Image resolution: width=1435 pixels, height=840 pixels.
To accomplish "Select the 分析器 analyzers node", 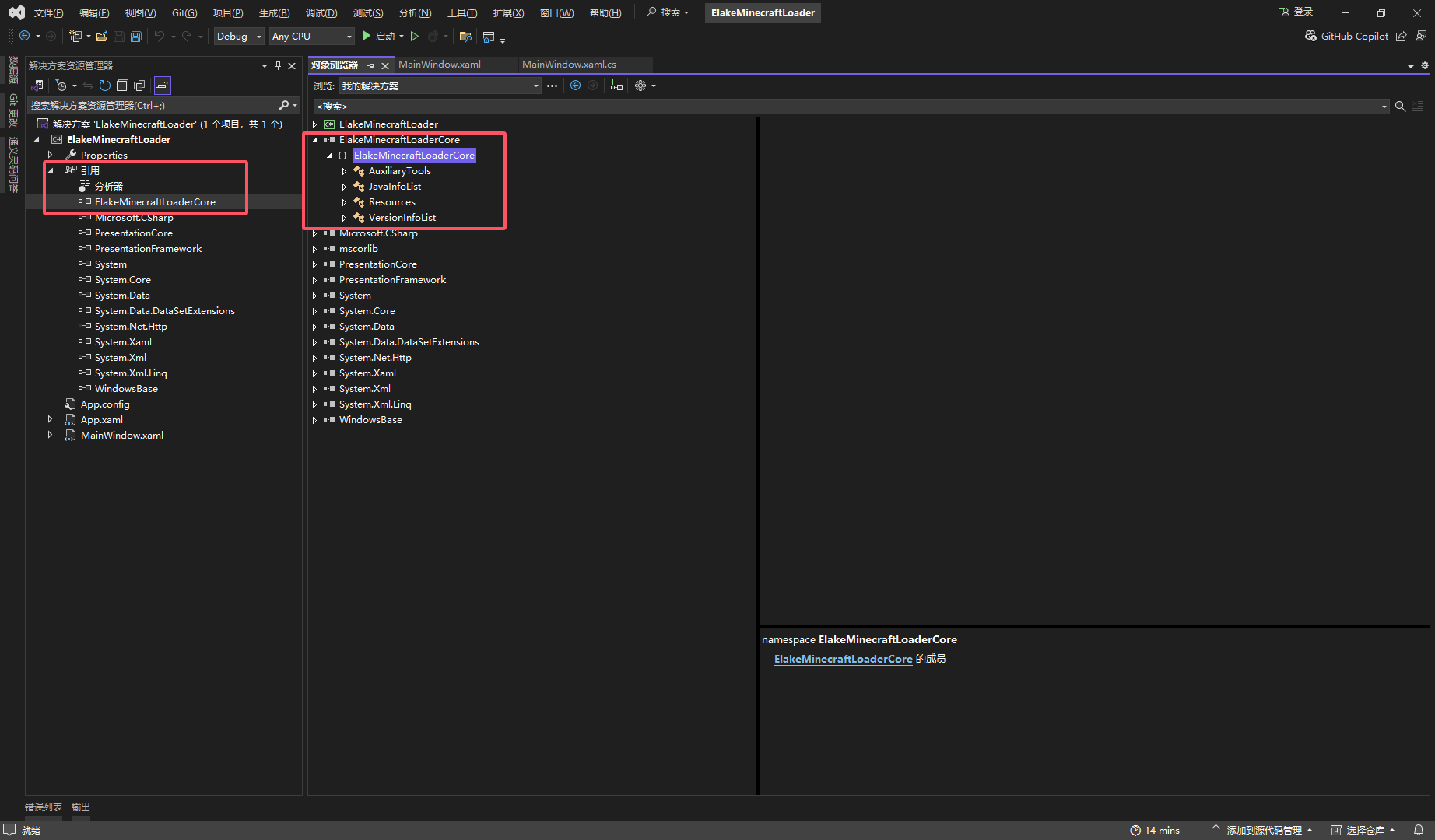I will [x=108, y=186].
